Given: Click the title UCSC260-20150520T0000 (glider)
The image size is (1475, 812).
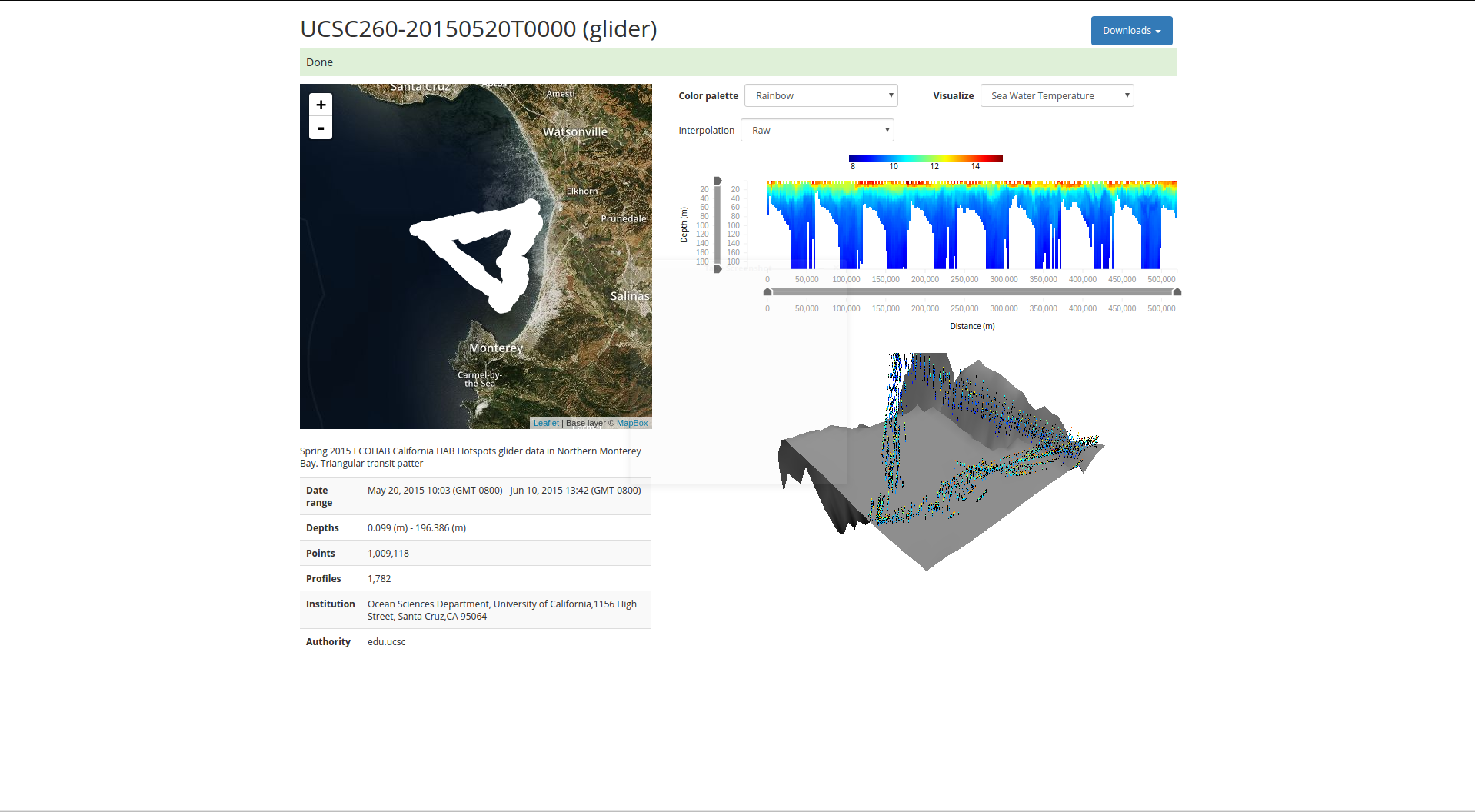Looking at the screenshot, I should [478, 29].
